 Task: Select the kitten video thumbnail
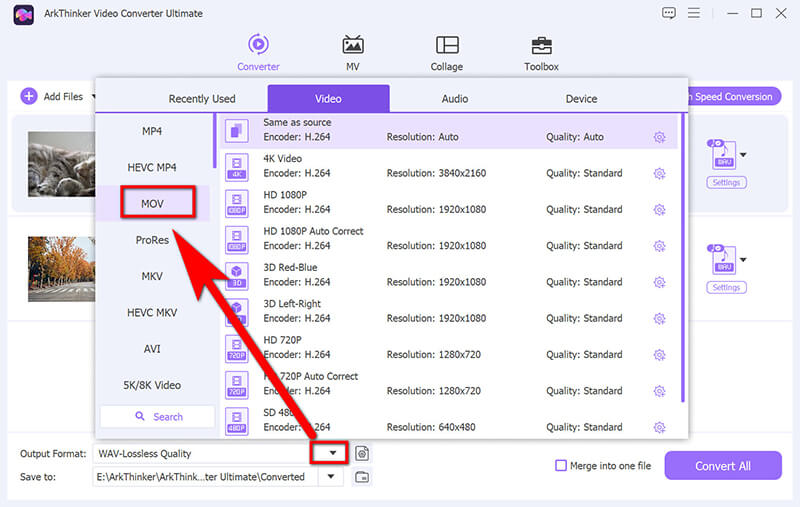click(x=61, y=164)
